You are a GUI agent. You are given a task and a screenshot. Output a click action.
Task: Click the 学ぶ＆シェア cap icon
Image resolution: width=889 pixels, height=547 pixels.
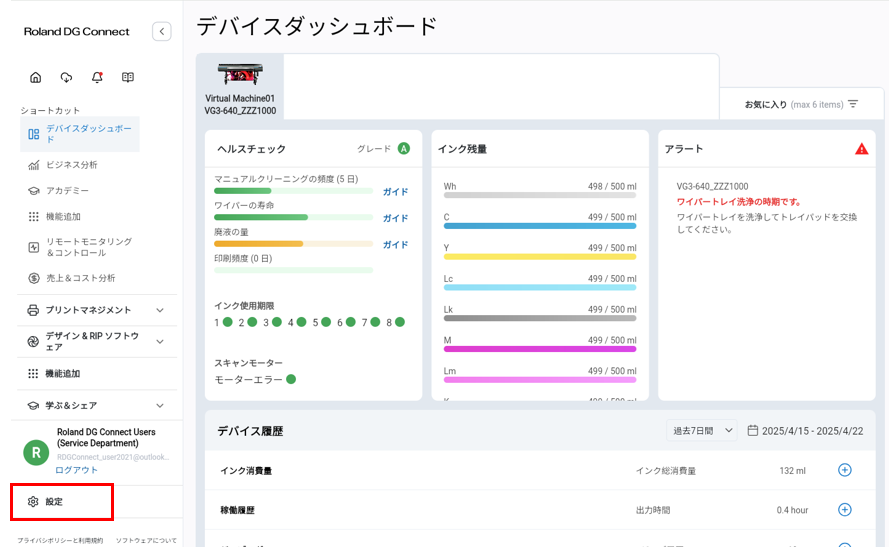[x=33, y=406]
